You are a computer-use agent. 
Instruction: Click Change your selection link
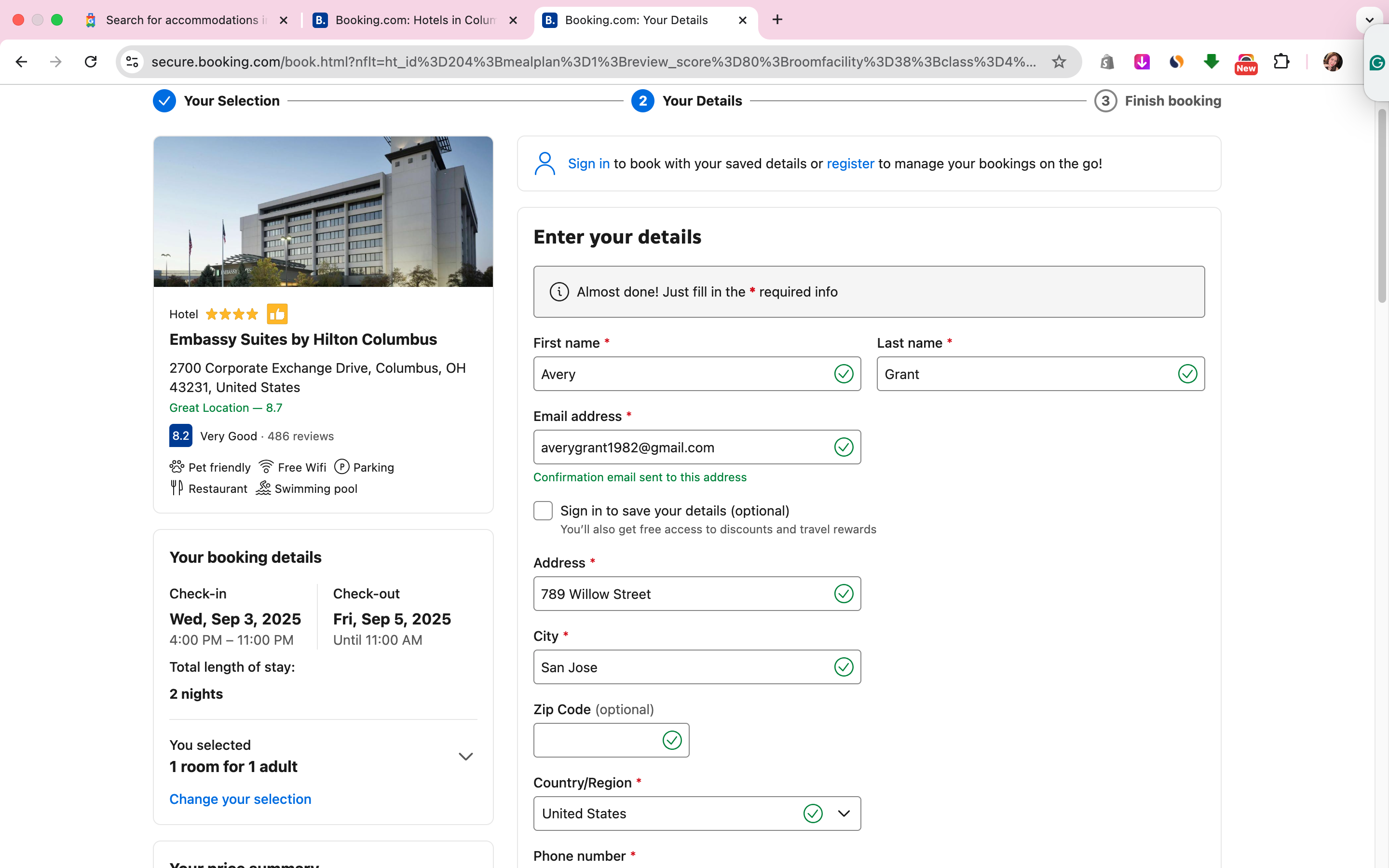pyautogui.click(x=240, y=799)
